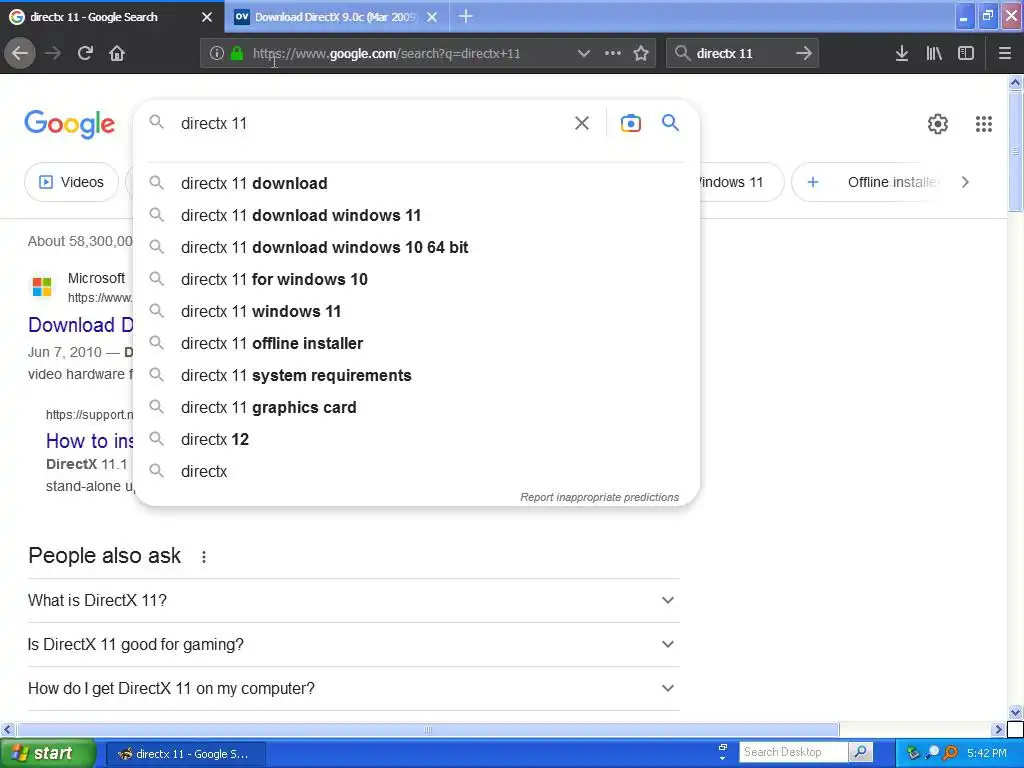
Task: Click the taskbar clock showing 5:42 PM
Action: (987, 753)
